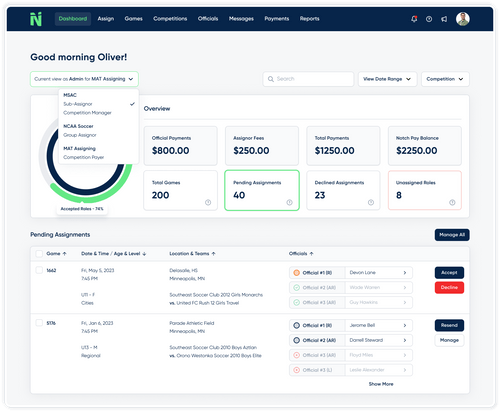The height and width of the screenshot is (412, 500).
Task: Sort by Officials column arrow
Action: [311, 254]
